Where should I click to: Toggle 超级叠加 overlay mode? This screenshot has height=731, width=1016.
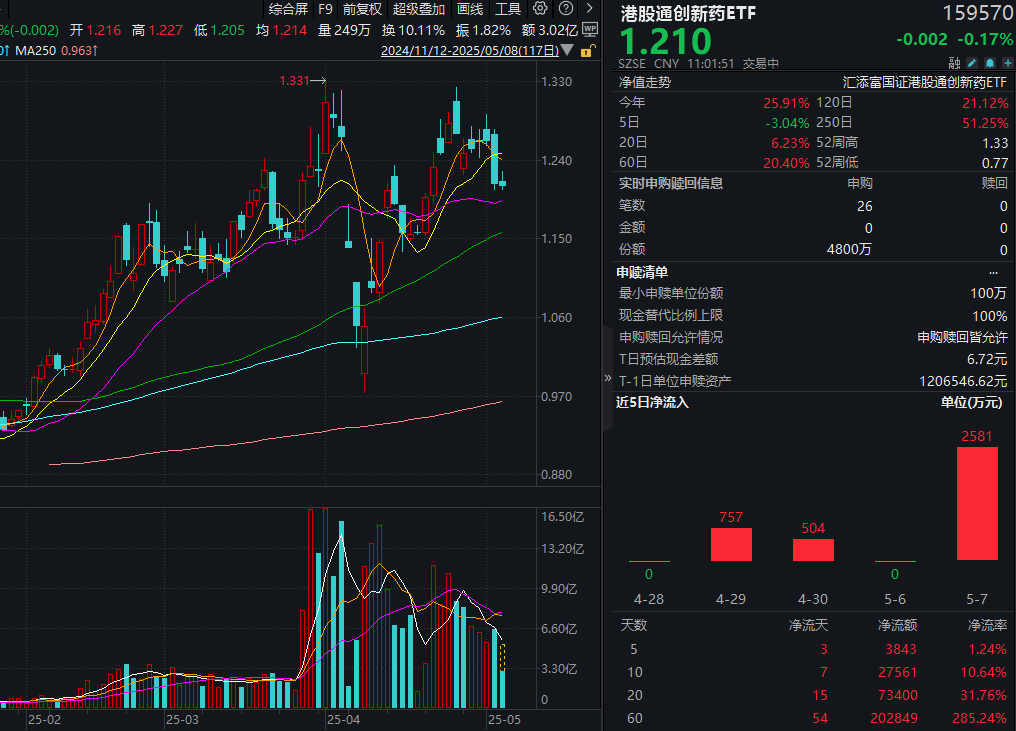420,9
